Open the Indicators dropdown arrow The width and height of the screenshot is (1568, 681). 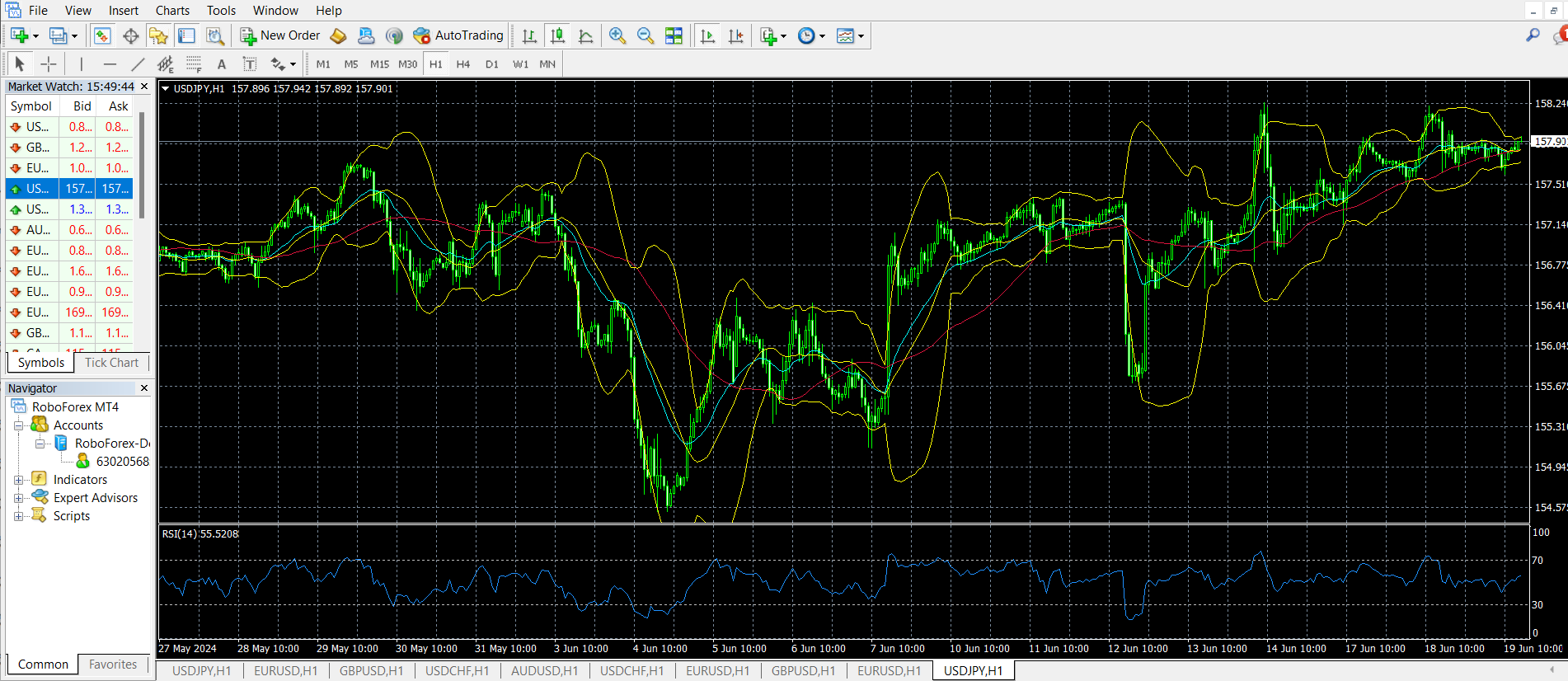[x=783, y=36]
